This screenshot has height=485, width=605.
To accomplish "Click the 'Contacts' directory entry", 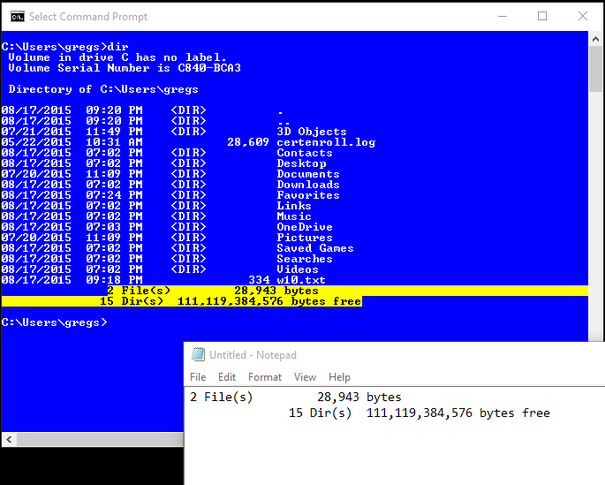I will pyautogui.click(x=304, y=153).
